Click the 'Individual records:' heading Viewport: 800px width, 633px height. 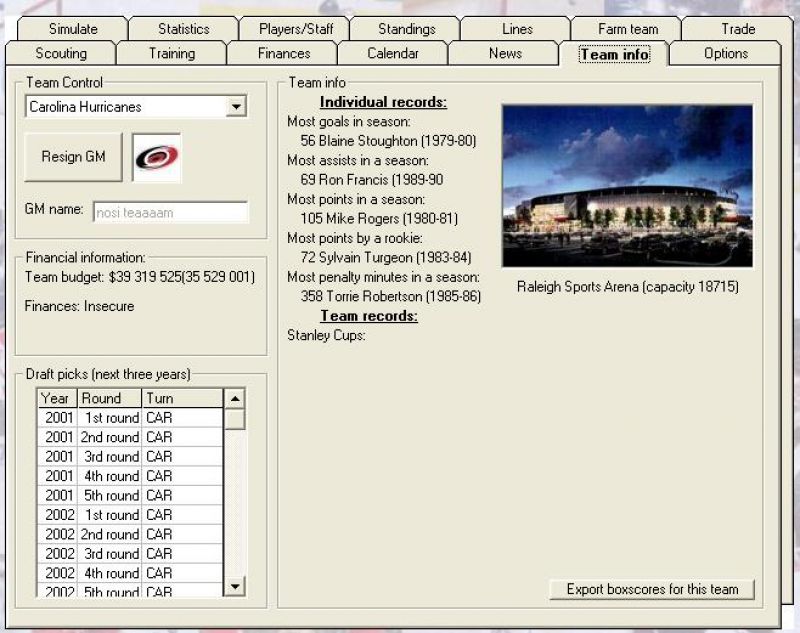point(383,102)
